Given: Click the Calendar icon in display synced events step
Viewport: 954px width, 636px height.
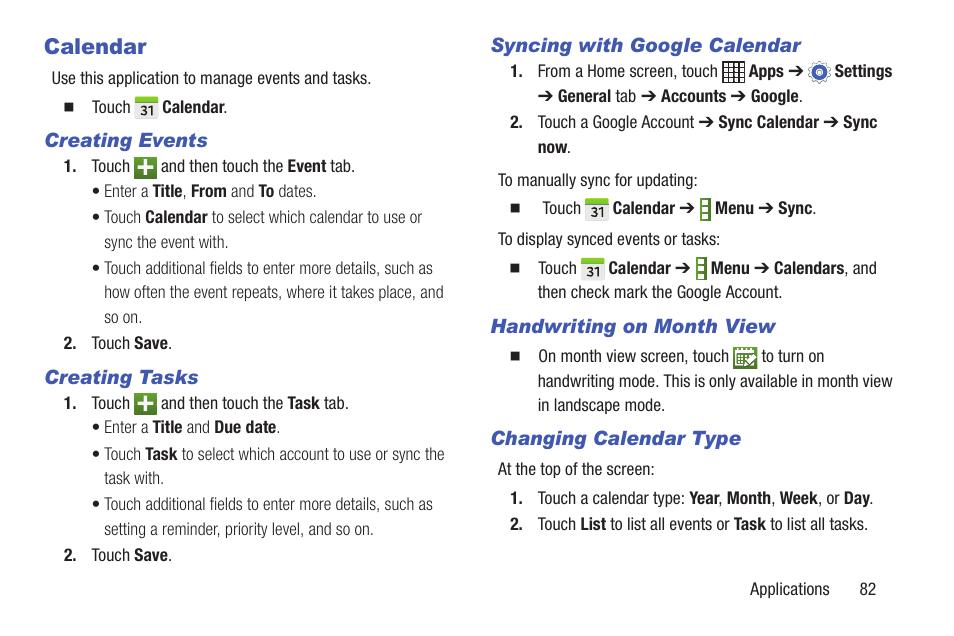Looking at the screenshot, I should tap(593, 269).
